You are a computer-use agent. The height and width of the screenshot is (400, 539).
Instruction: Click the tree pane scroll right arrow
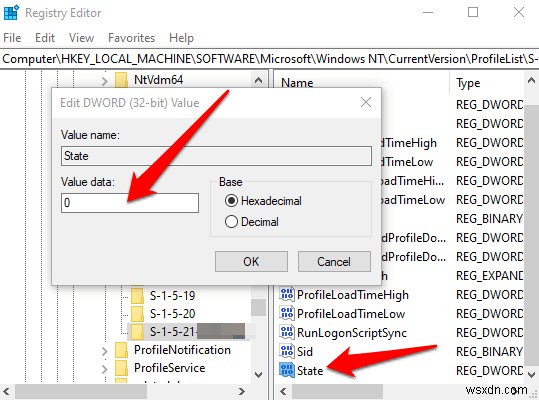click(x=242, y=391)
